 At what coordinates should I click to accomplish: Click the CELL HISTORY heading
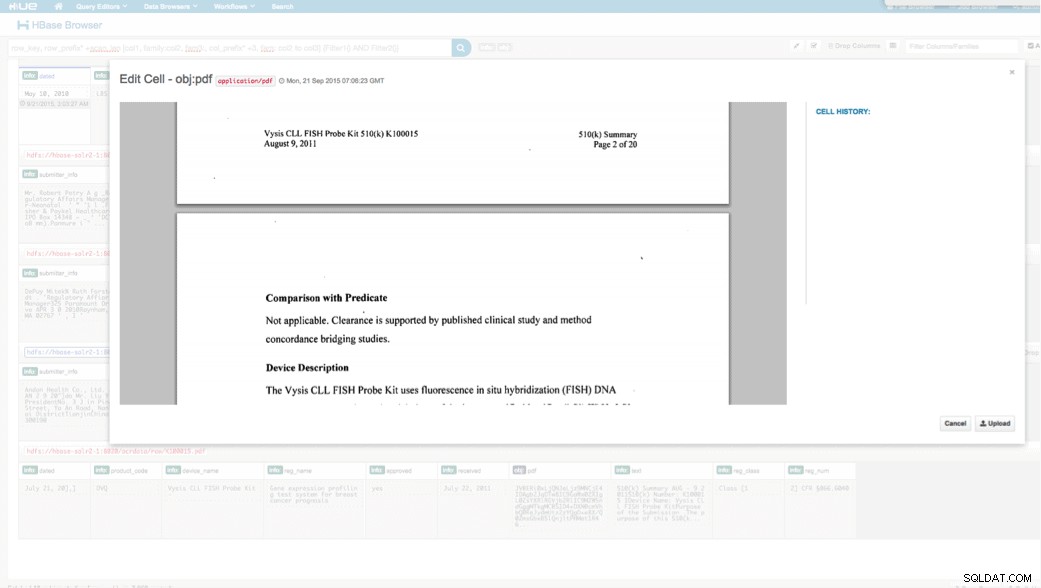pyautogui.click(x=842, y=111)
